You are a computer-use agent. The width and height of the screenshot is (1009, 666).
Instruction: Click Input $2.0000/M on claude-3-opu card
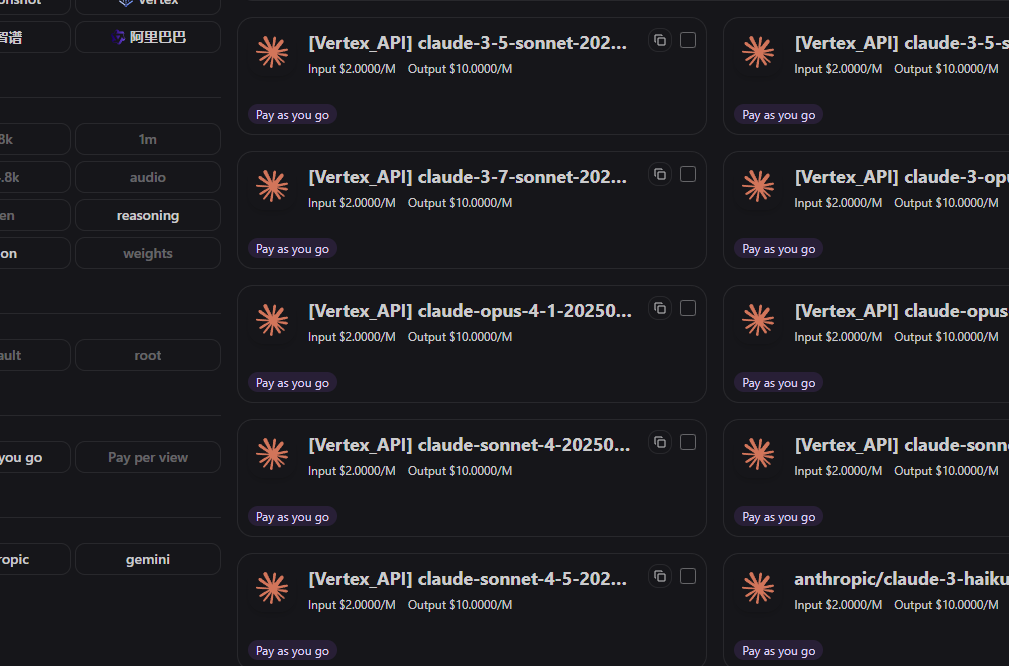[x=838, y=203]
